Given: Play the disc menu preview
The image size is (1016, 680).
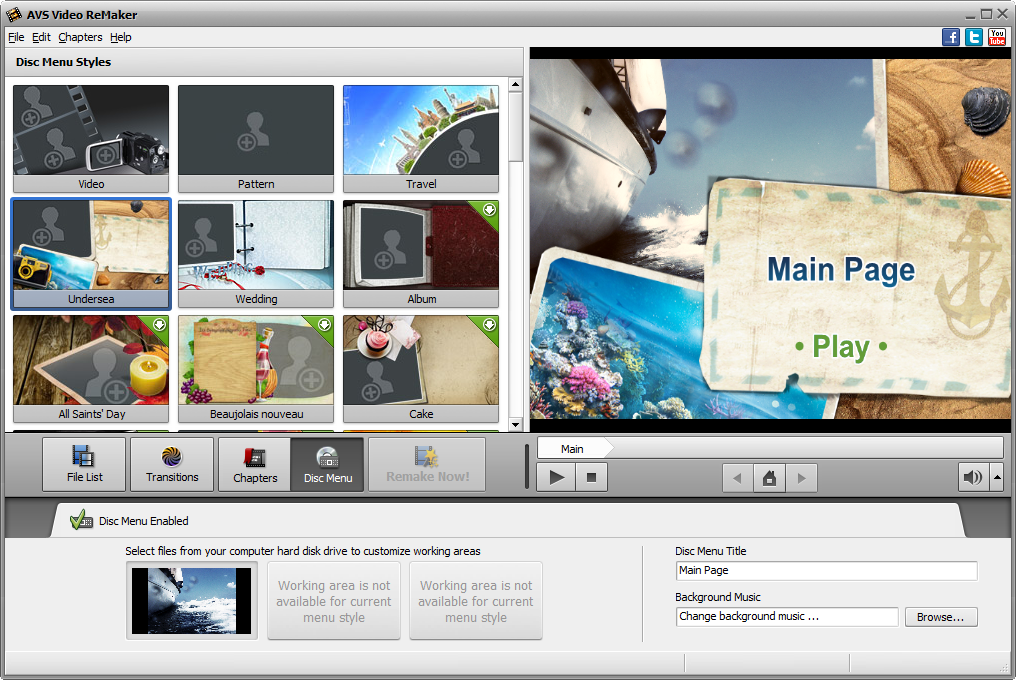Looking at the screenshot, I should pos(557,478).
